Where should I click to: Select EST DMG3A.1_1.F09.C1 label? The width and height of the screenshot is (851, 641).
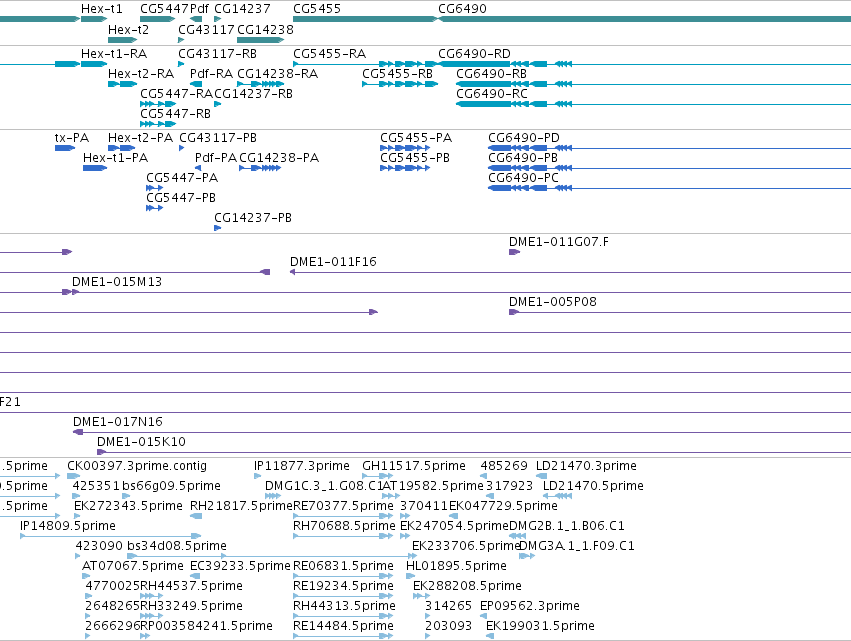(x=576, y=545)
